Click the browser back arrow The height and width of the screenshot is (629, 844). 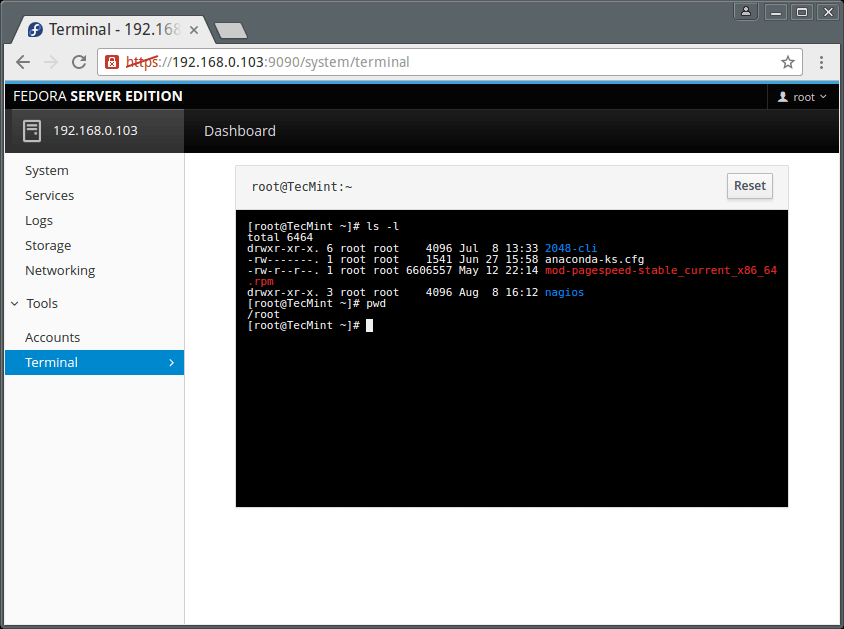23,62
